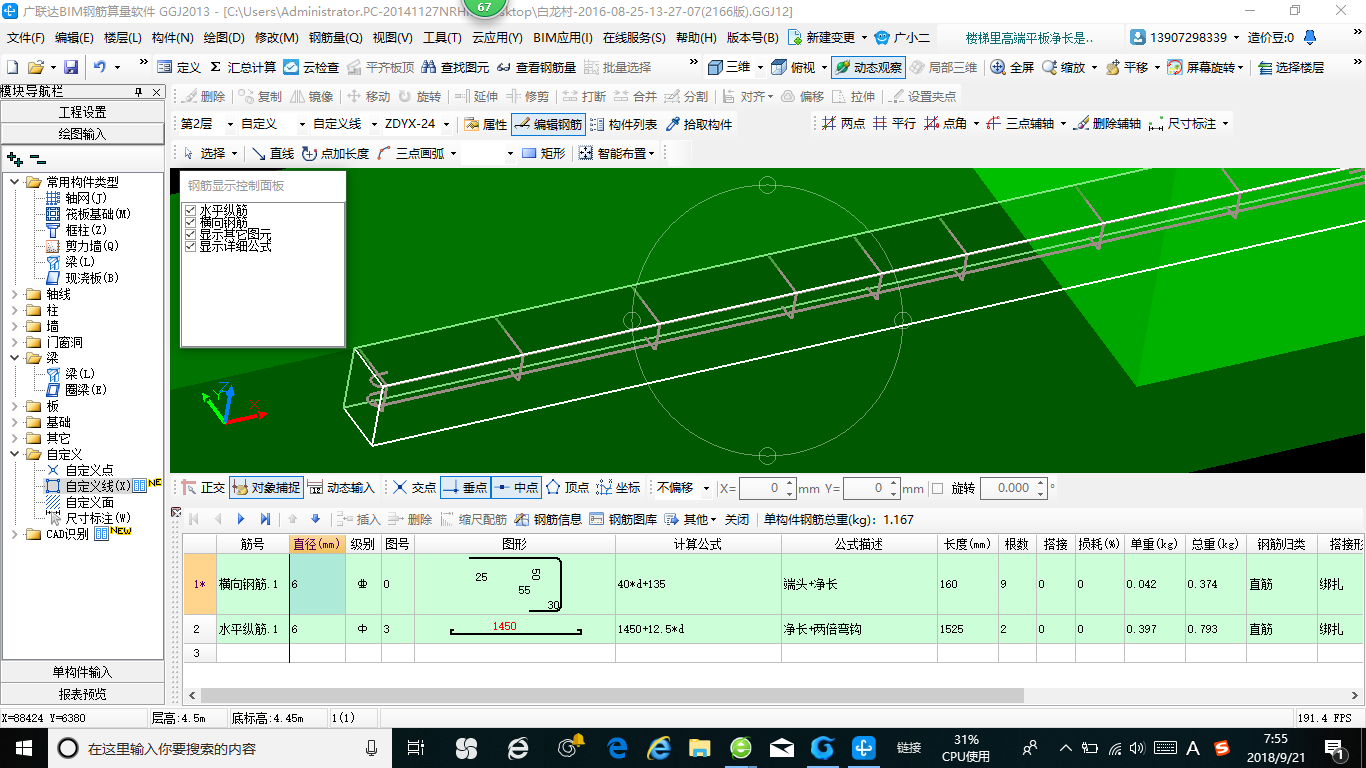Click the 单构件输入 panel button

(82, 672)
